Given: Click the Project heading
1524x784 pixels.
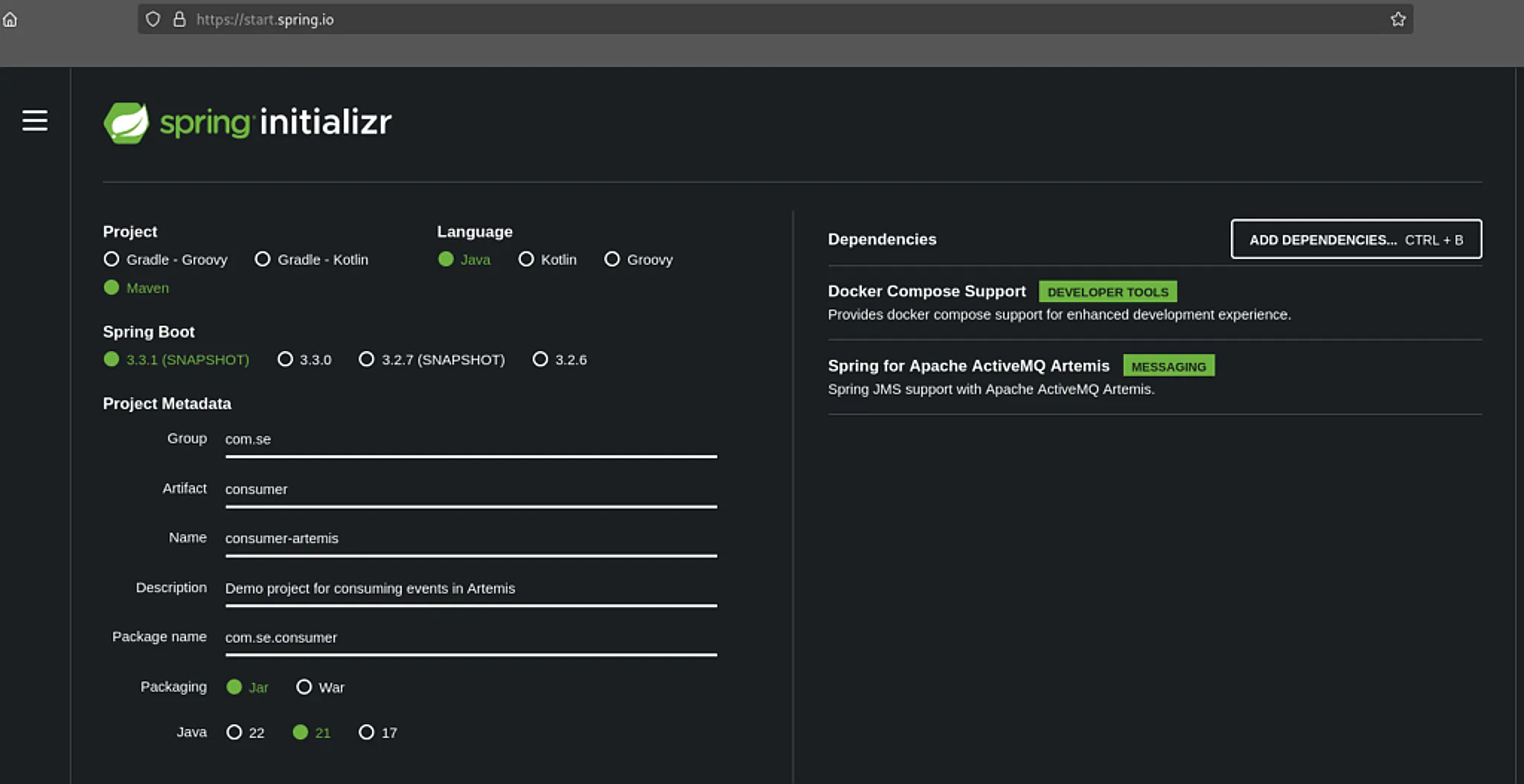Looking at the screenshot, I should tap(129, 231).
